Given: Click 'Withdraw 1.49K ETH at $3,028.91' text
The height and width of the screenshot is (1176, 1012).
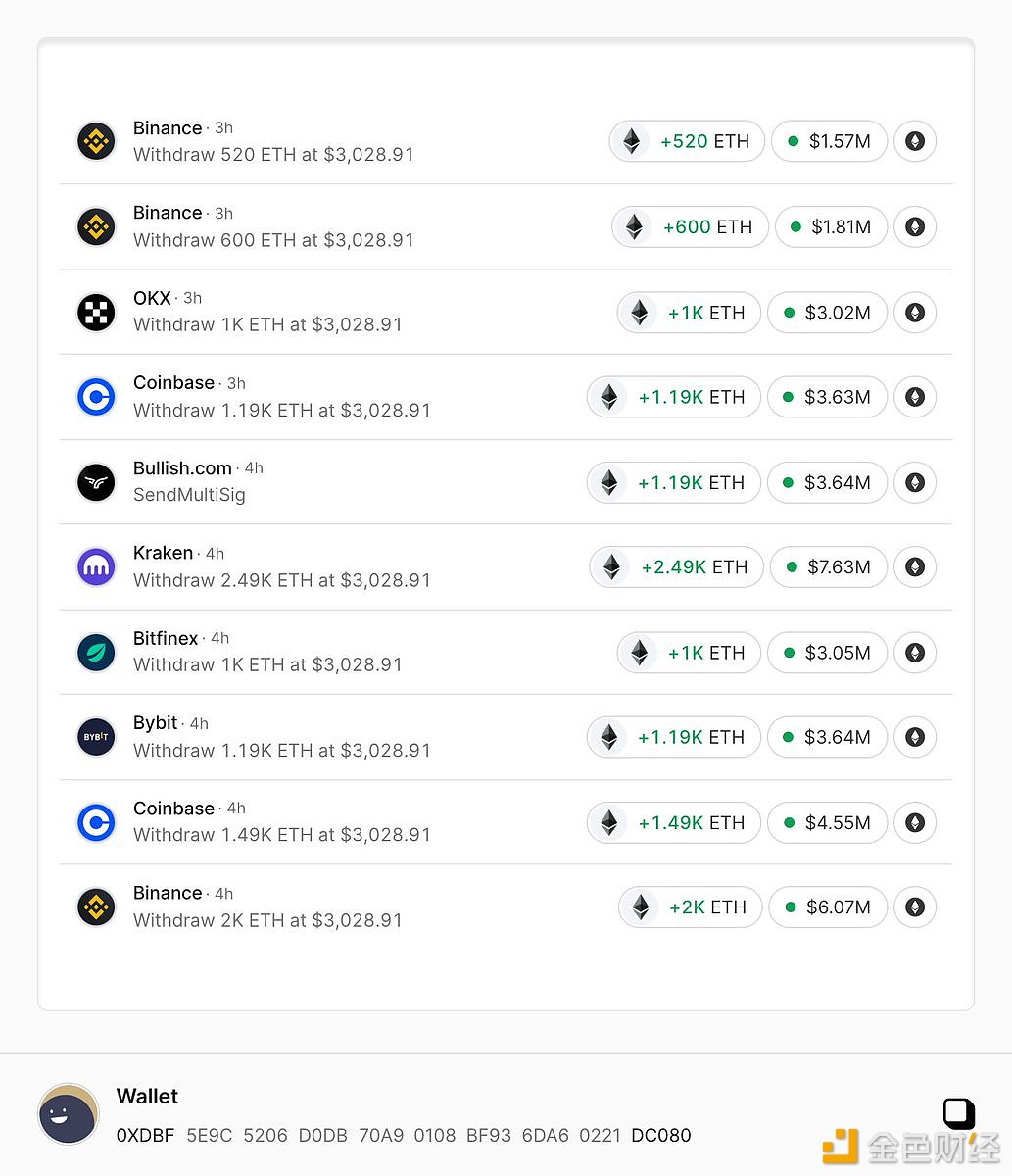Looking at the screenshot, I should click(x=282, y=835).
